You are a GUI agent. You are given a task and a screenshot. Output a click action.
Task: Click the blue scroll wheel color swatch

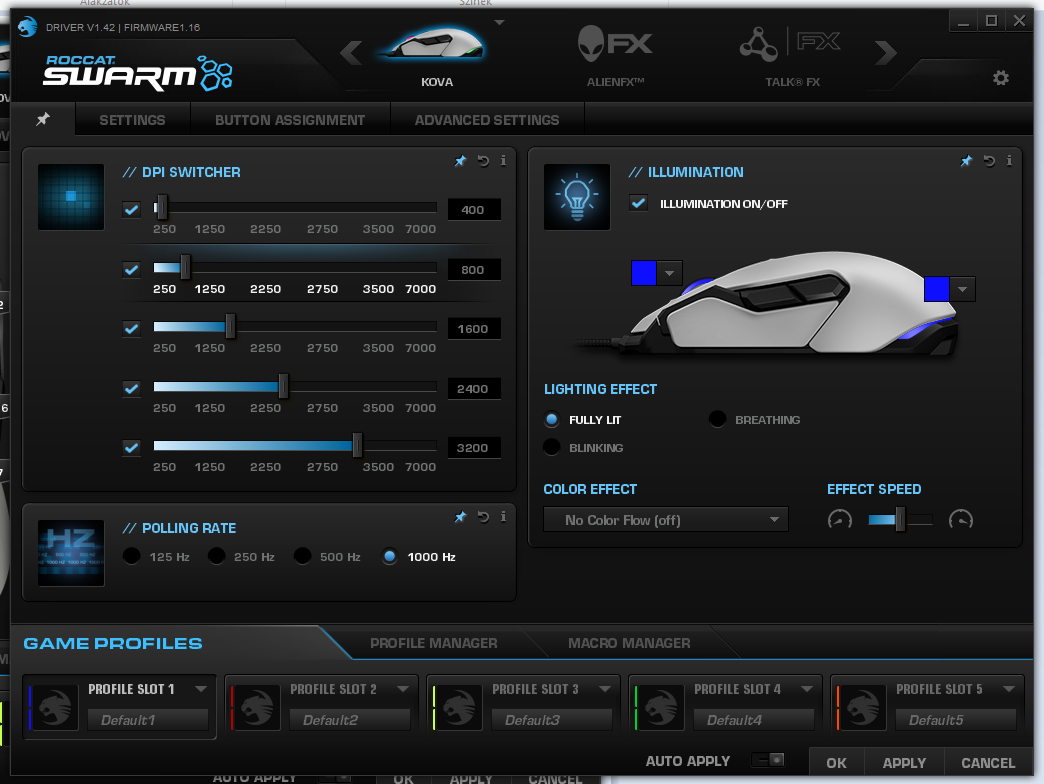click(644, 273)
